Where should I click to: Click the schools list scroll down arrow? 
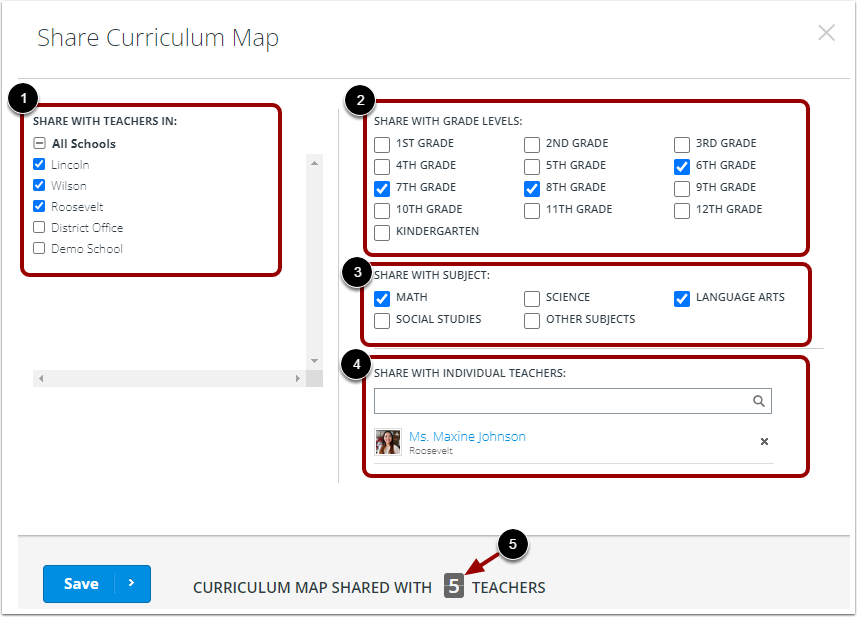point(314,361)
